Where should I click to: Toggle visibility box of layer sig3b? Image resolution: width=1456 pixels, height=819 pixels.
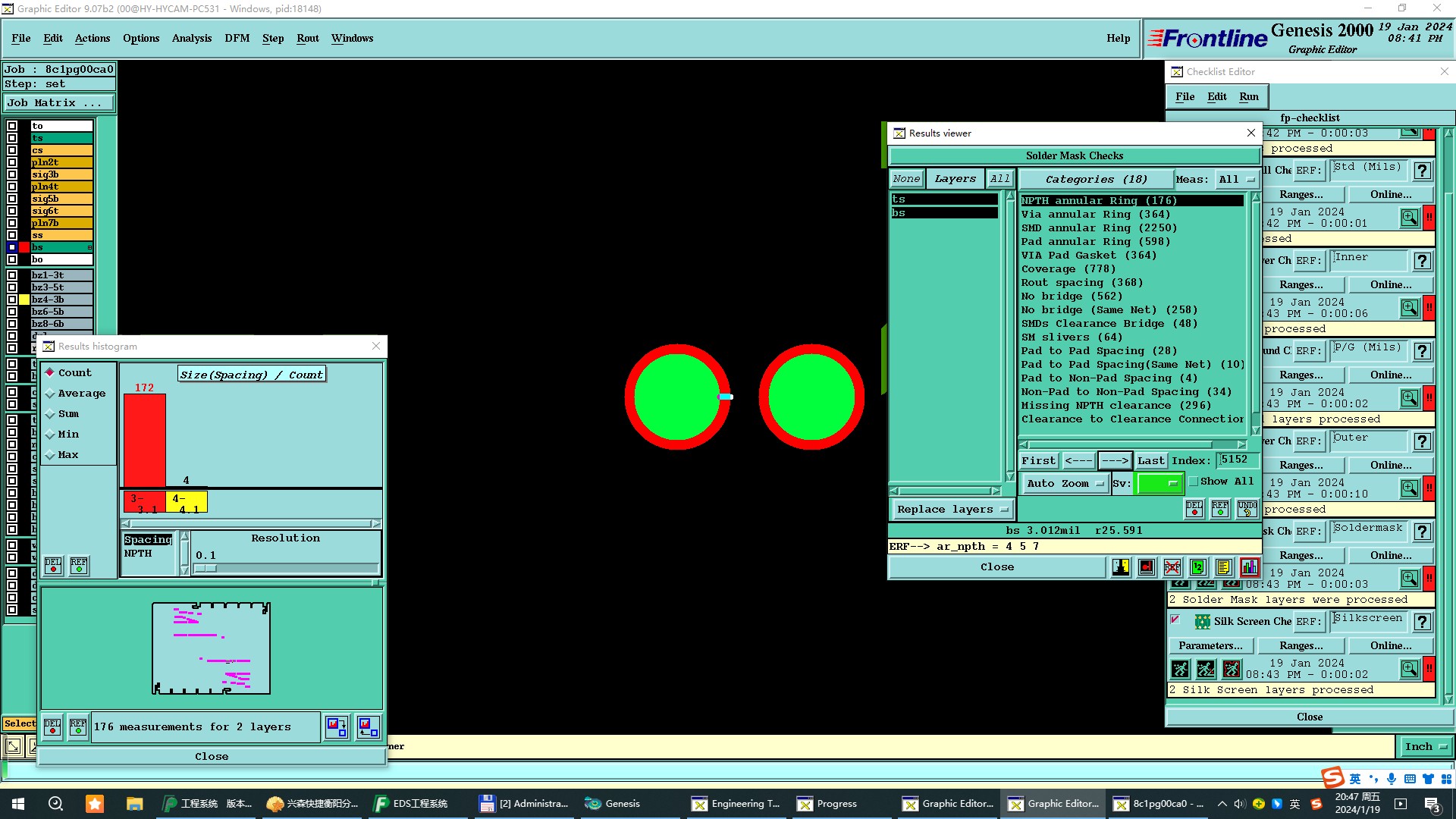pos(12,174)
